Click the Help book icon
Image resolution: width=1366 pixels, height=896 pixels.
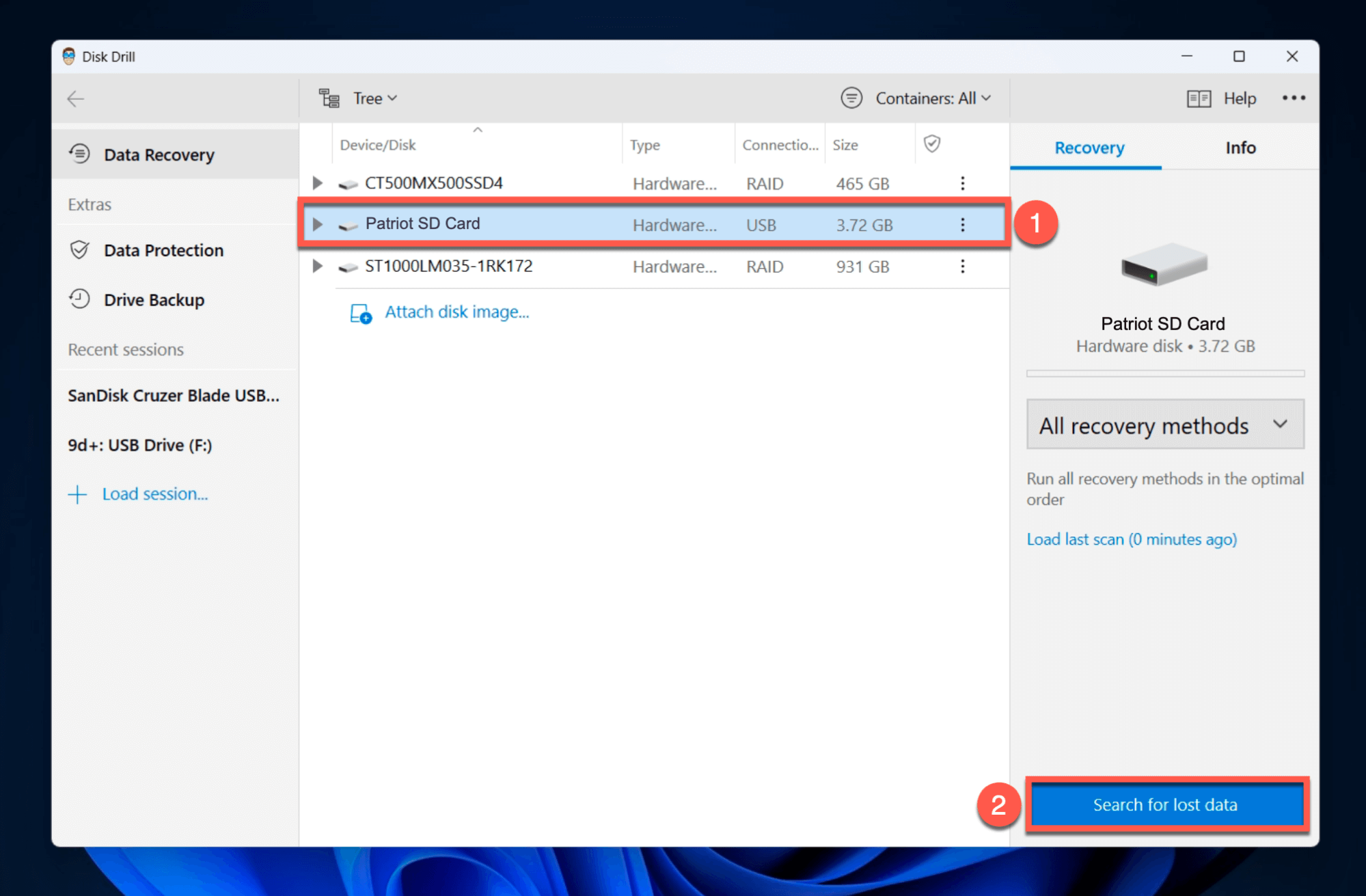(x=1199, y=98)
